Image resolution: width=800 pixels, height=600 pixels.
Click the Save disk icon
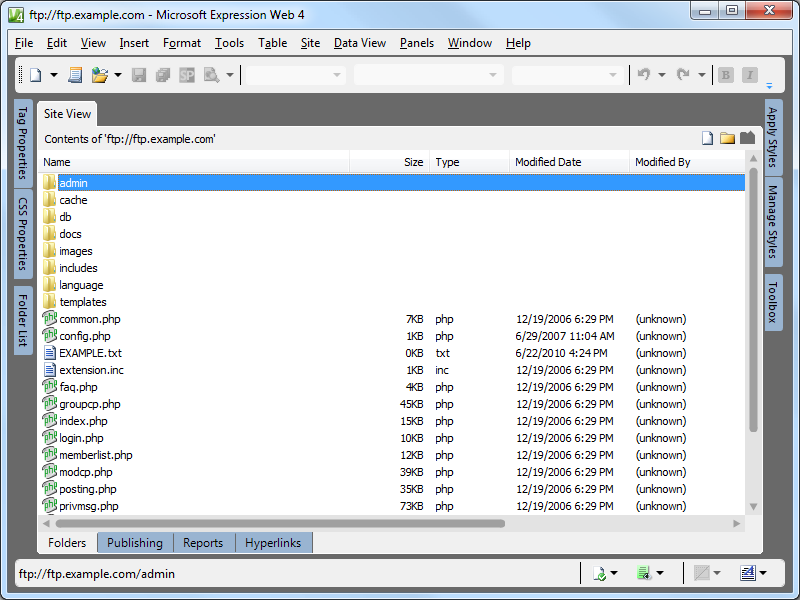139,75
